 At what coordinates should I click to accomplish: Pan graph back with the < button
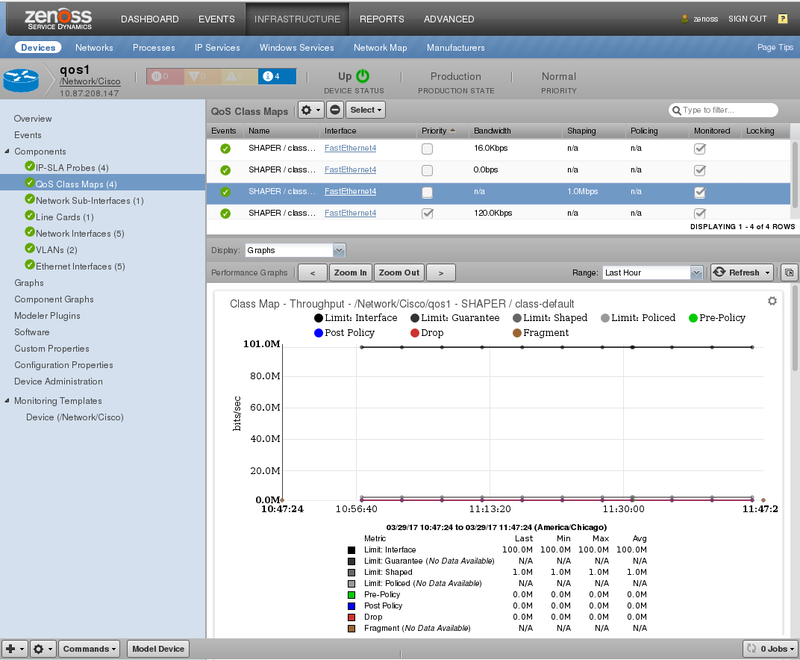point(312,272)
